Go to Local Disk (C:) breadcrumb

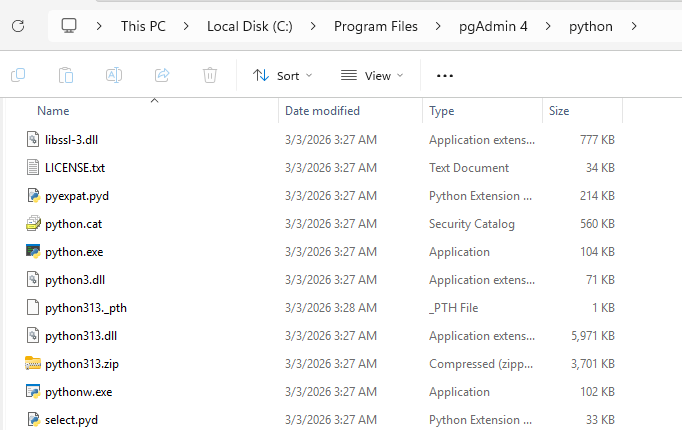[x=250, y=26]
